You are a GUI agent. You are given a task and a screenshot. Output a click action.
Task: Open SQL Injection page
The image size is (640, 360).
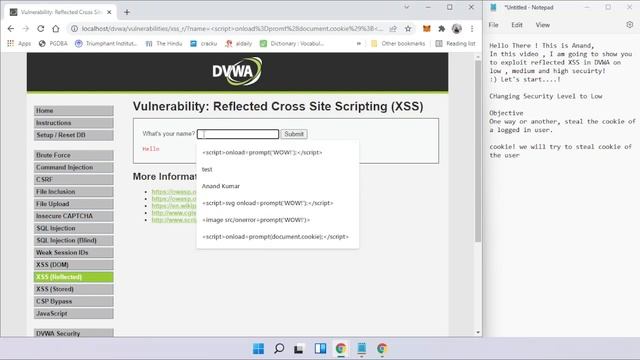73,228
